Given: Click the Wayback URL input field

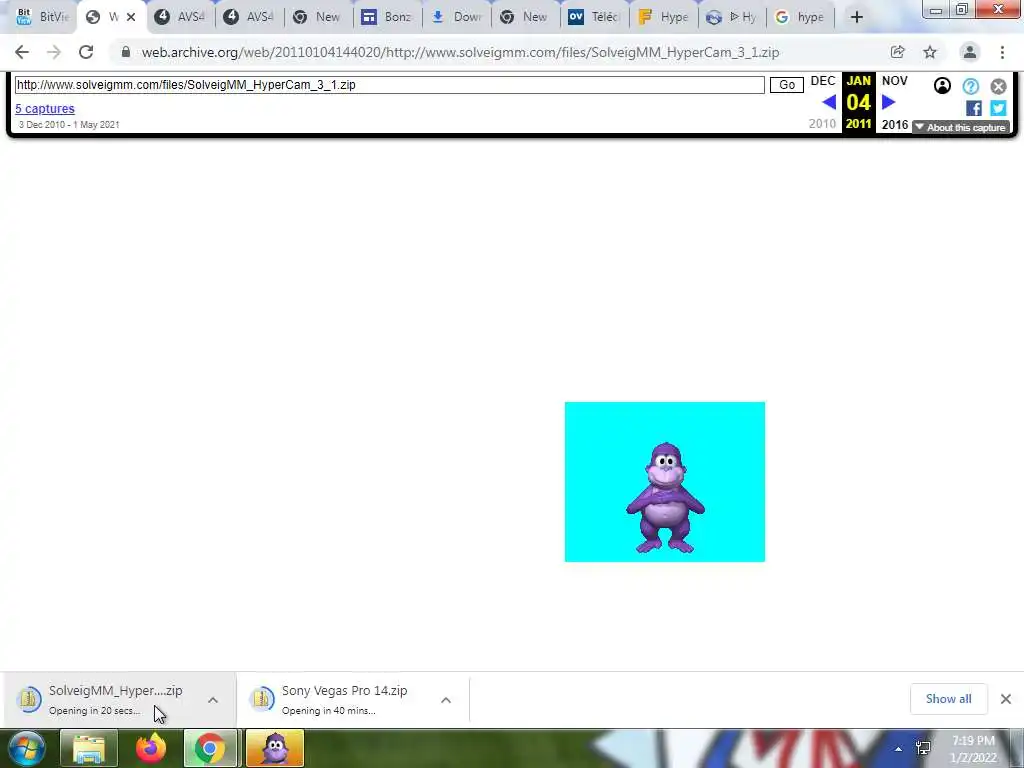Looking at the screenshot, I should pyautogui.click(x=389, y=85).
